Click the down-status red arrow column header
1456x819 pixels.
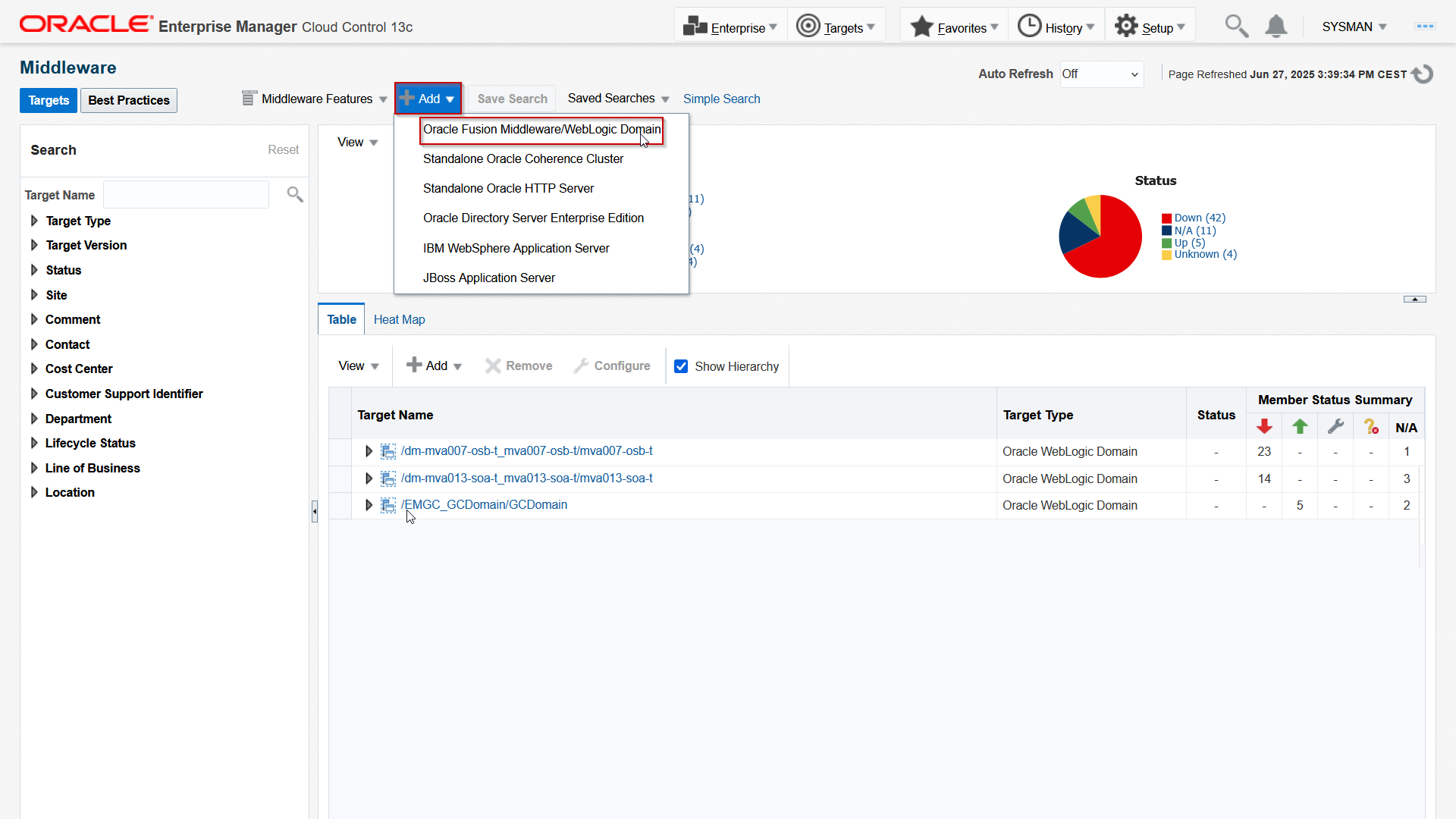[1264, 427]
